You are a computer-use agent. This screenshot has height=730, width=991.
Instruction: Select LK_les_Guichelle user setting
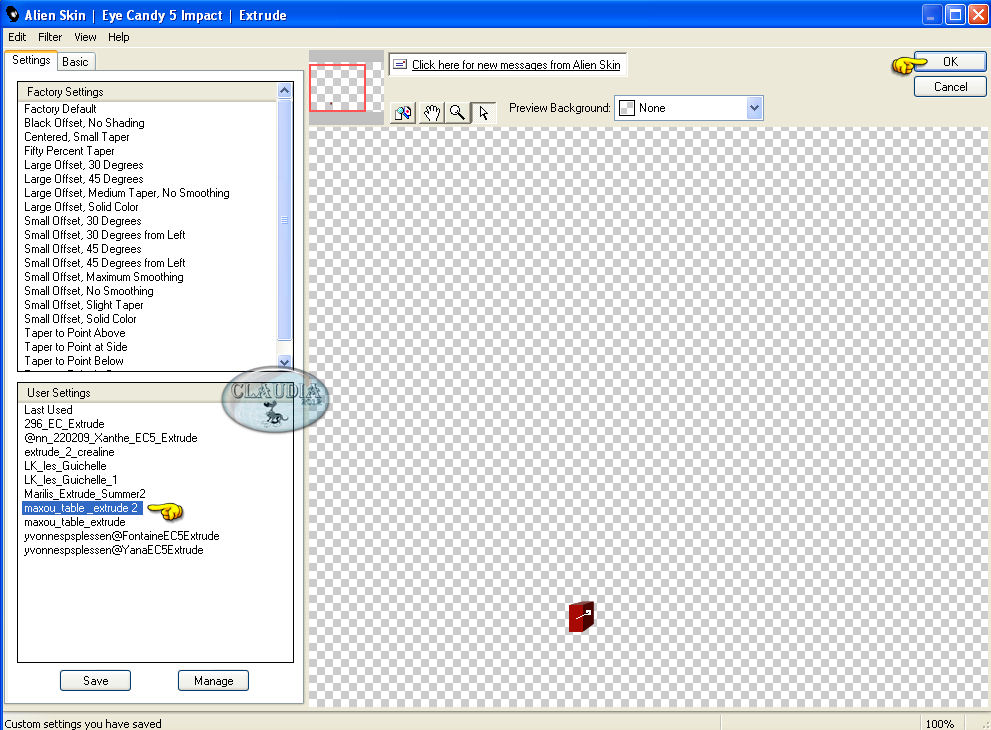[x=65, y=466]
